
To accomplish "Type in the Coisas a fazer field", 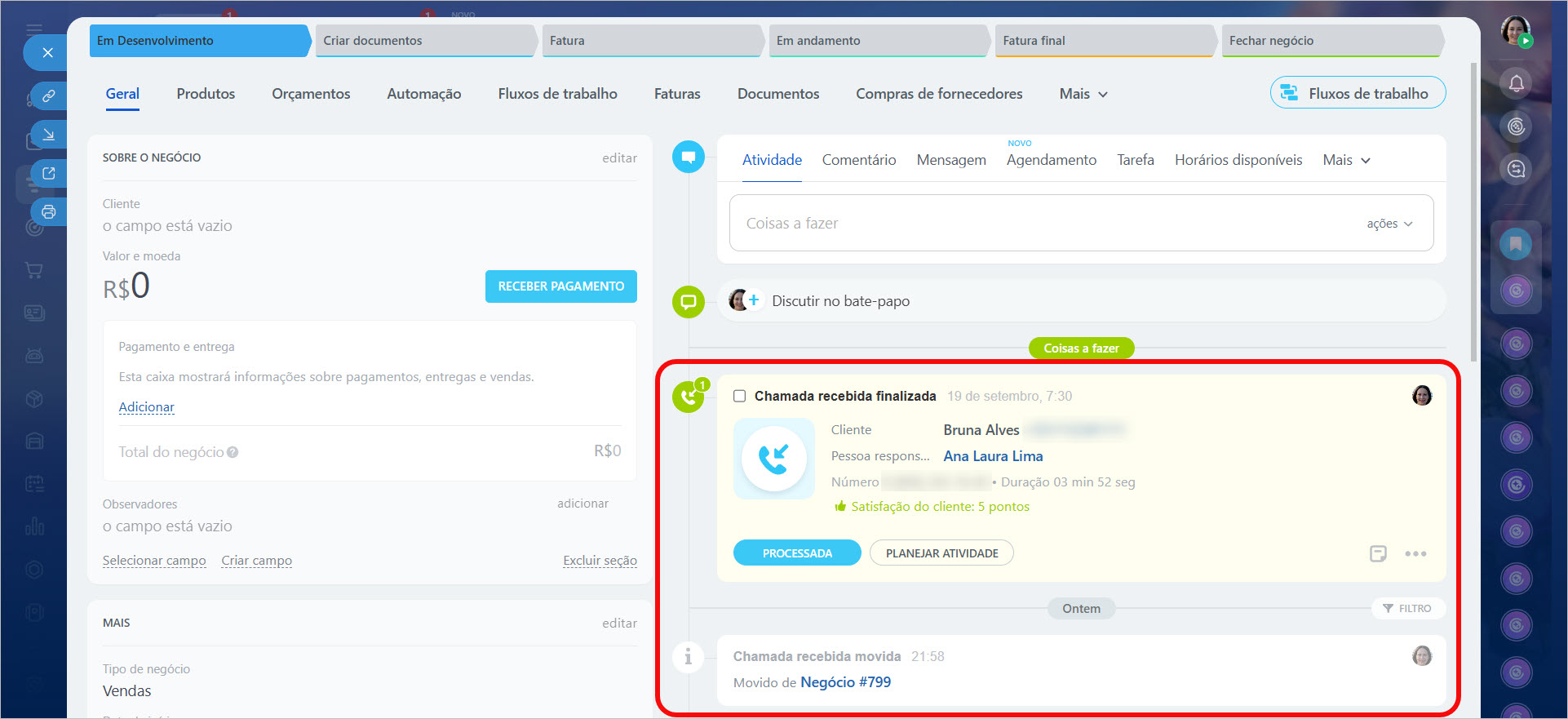I will pos(1044,224).
